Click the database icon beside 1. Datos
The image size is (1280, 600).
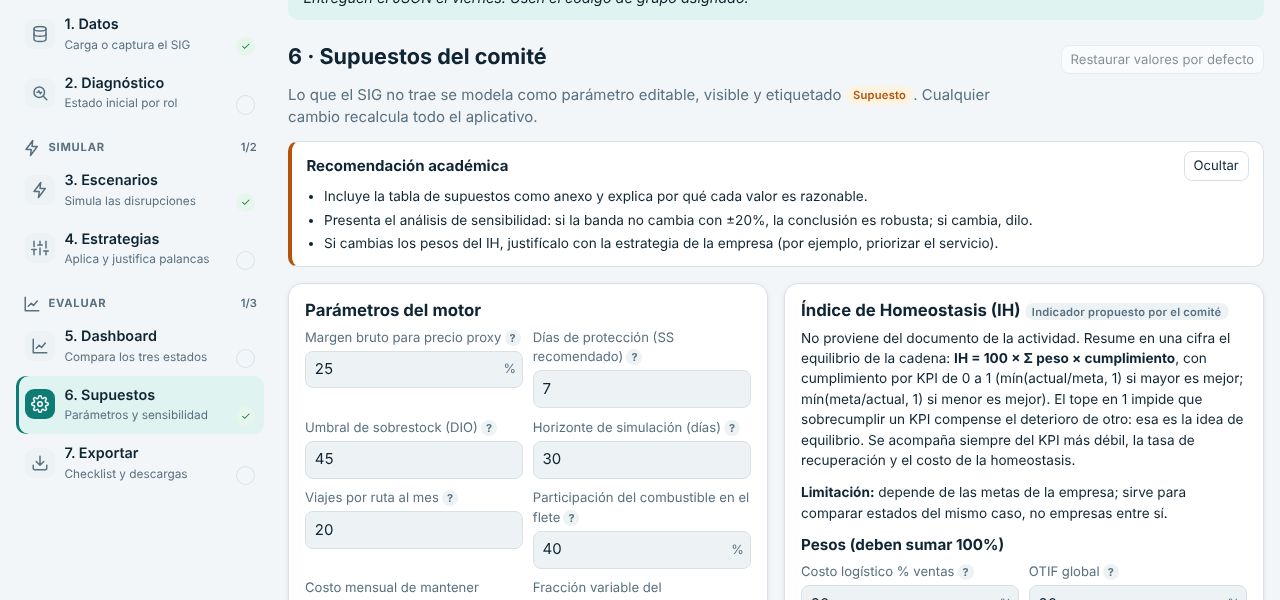pyautogui.click(x=40, y=34)
